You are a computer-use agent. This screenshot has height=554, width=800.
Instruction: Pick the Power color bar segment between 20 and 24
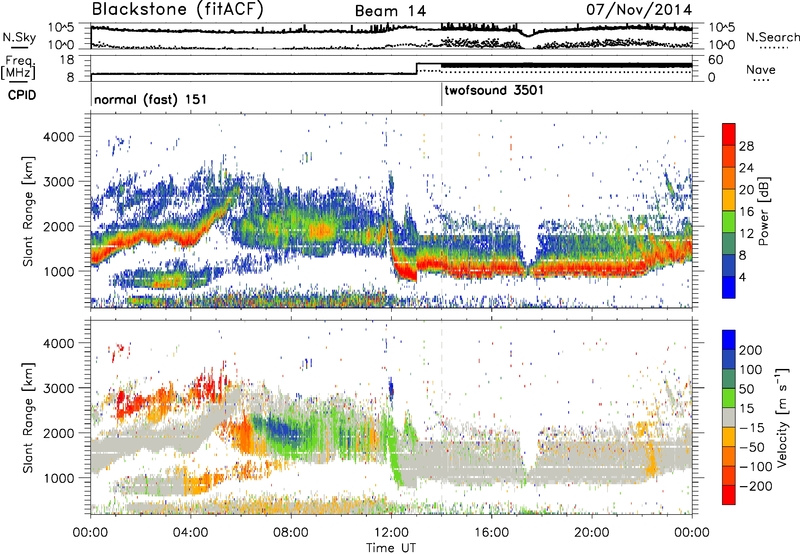pos(729,179)
